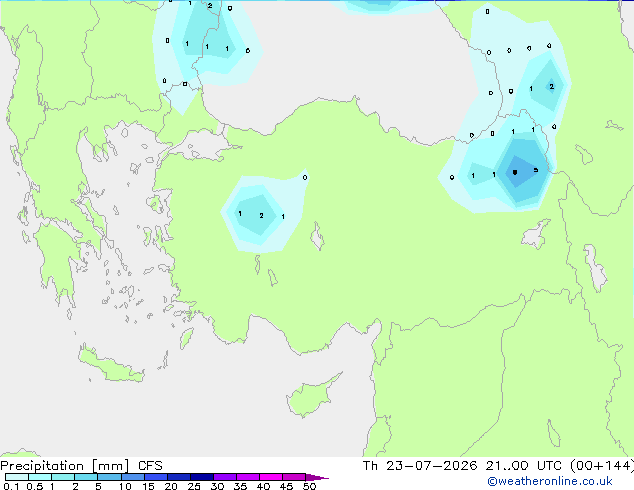The image size is (634, 490).
Task: Click the '10' legend scale label
Action: click(125, 486)
